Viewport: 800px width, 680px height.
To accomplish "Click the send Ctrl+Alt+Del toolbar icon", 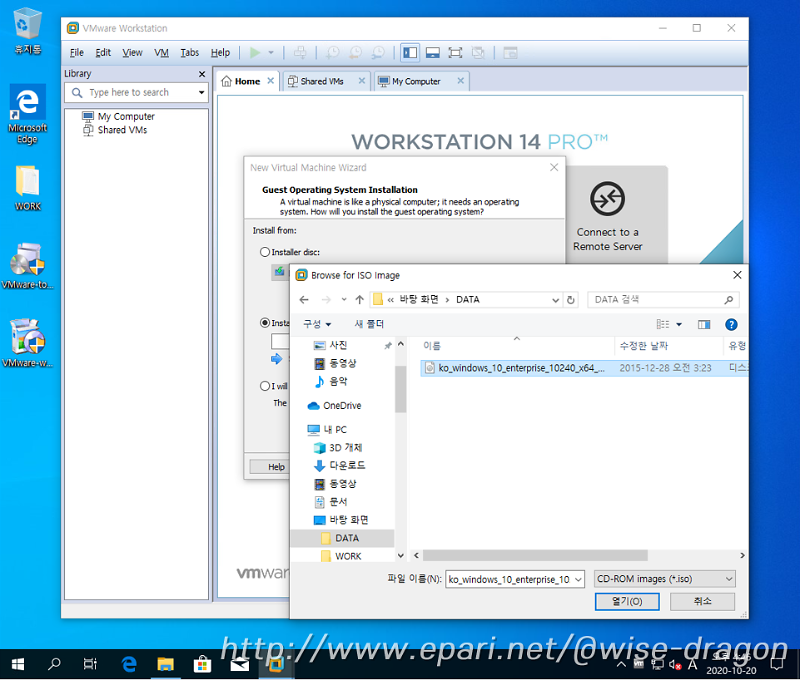I will (300, 53).
